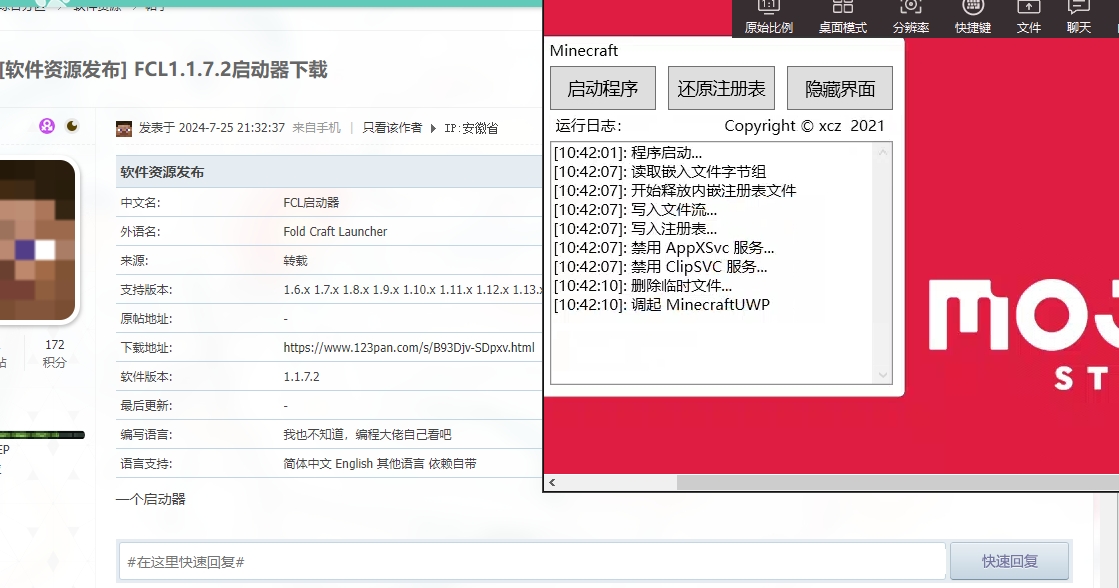Focus the quick reply input field

pos(532,562)
